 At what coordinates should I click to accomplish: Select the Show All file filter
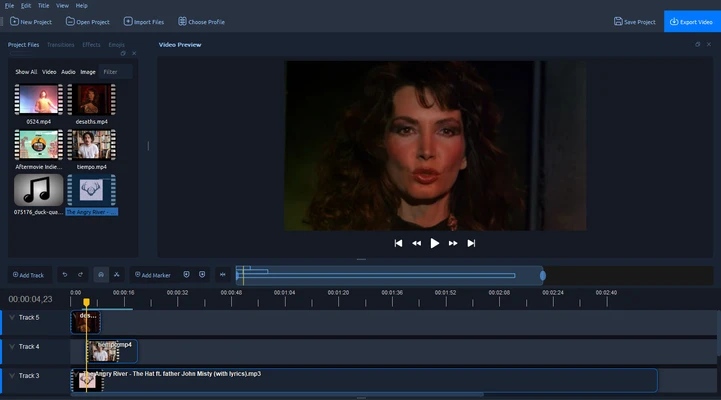tap(26, 72)
